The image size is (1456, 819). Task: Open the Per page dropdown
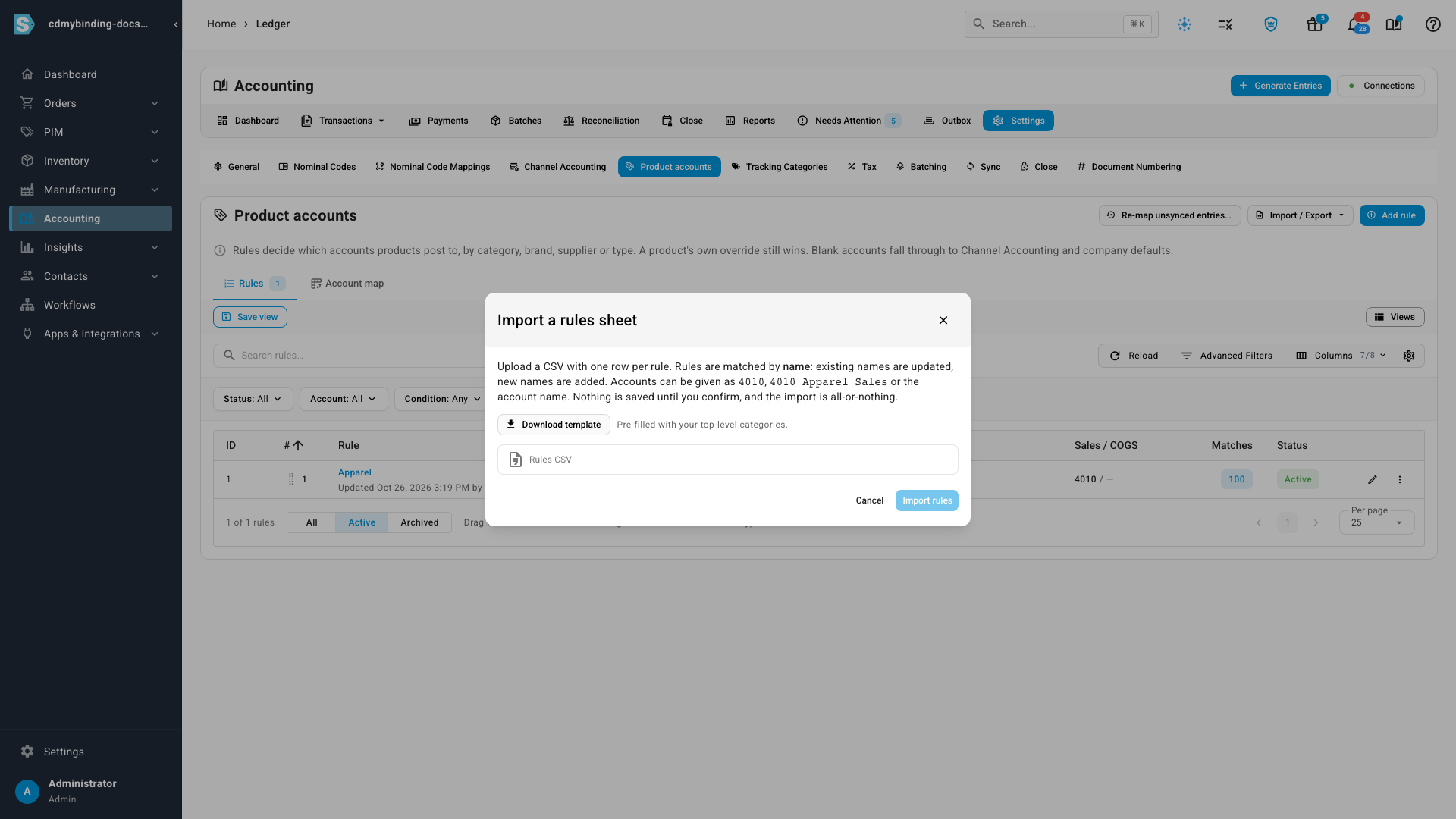1376,522
